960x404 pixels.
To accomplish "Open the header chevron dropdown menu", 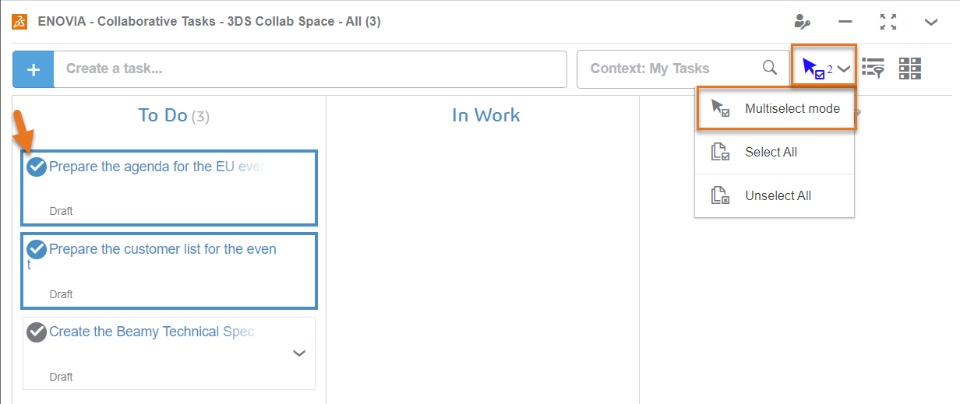I will (x=931, y=21).
